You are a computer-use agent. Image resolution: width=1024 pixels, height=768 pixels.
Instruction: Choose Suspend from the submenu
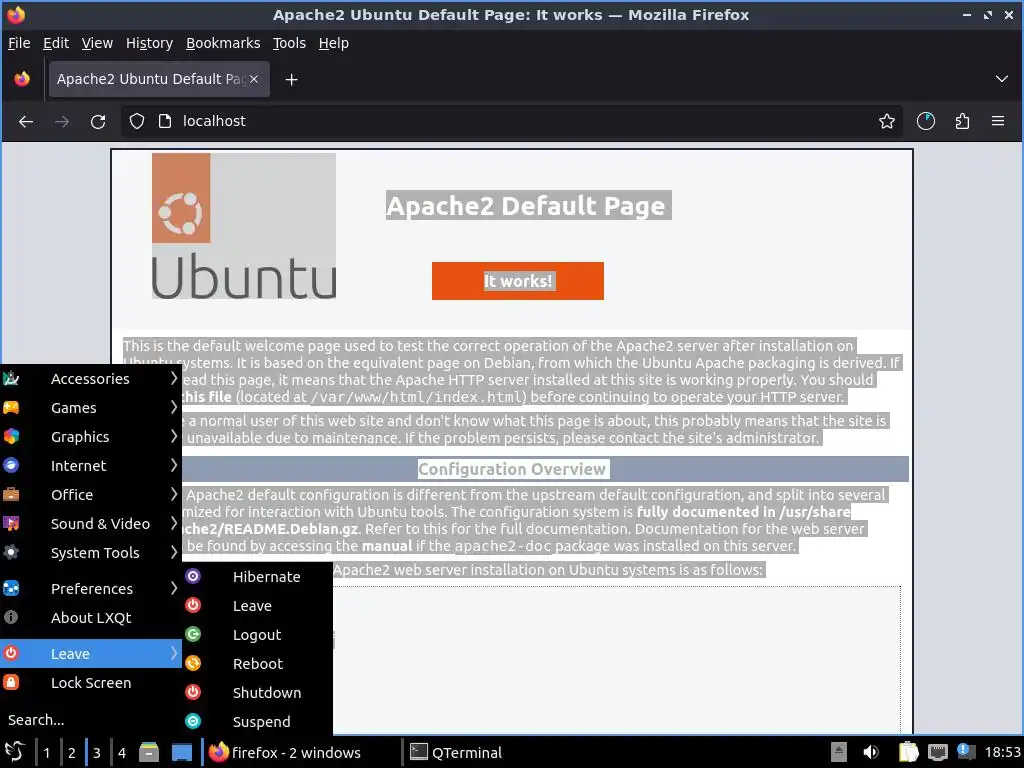[x=257, y=722]
